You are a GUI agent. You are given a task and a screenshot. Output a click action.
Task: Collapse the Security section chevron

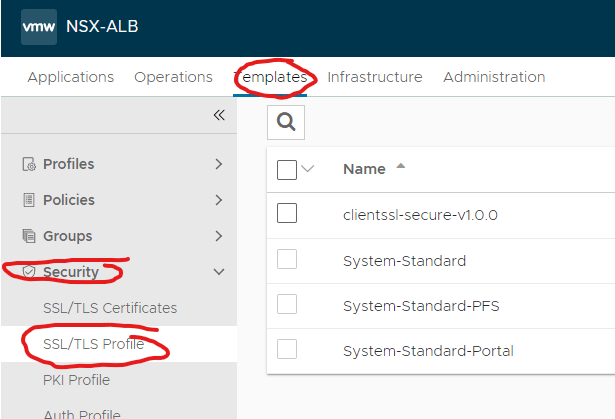[x=219, y=272]
